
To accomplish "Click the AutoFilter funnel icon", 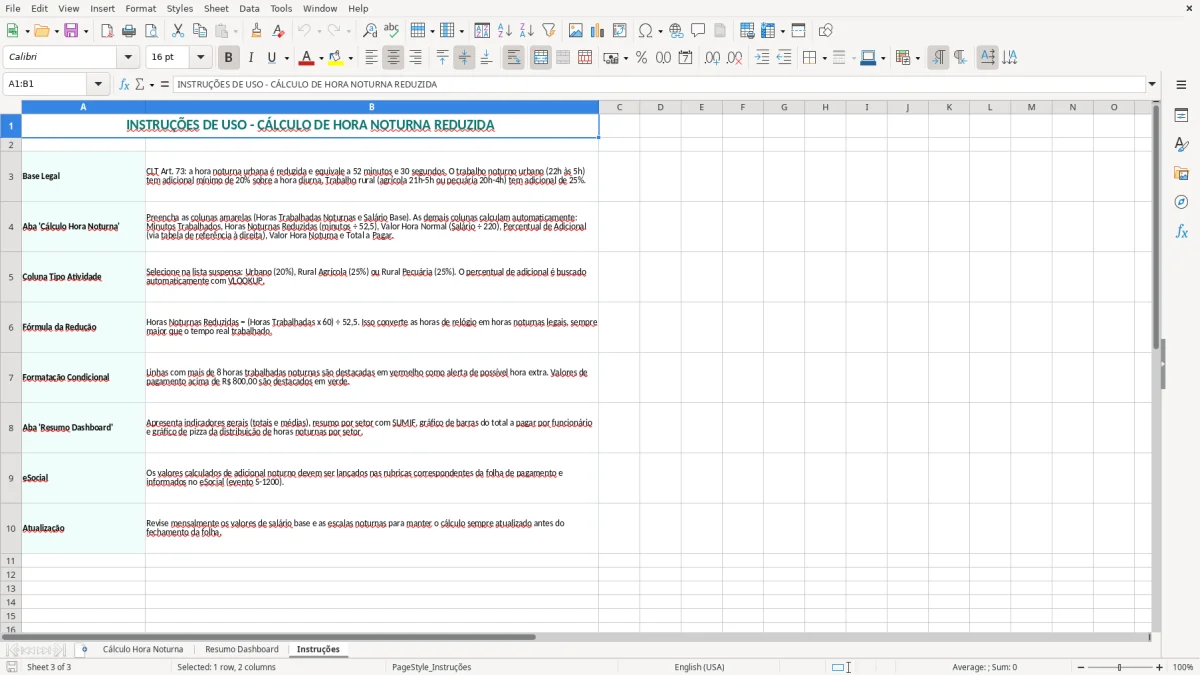I will [548, 31].
